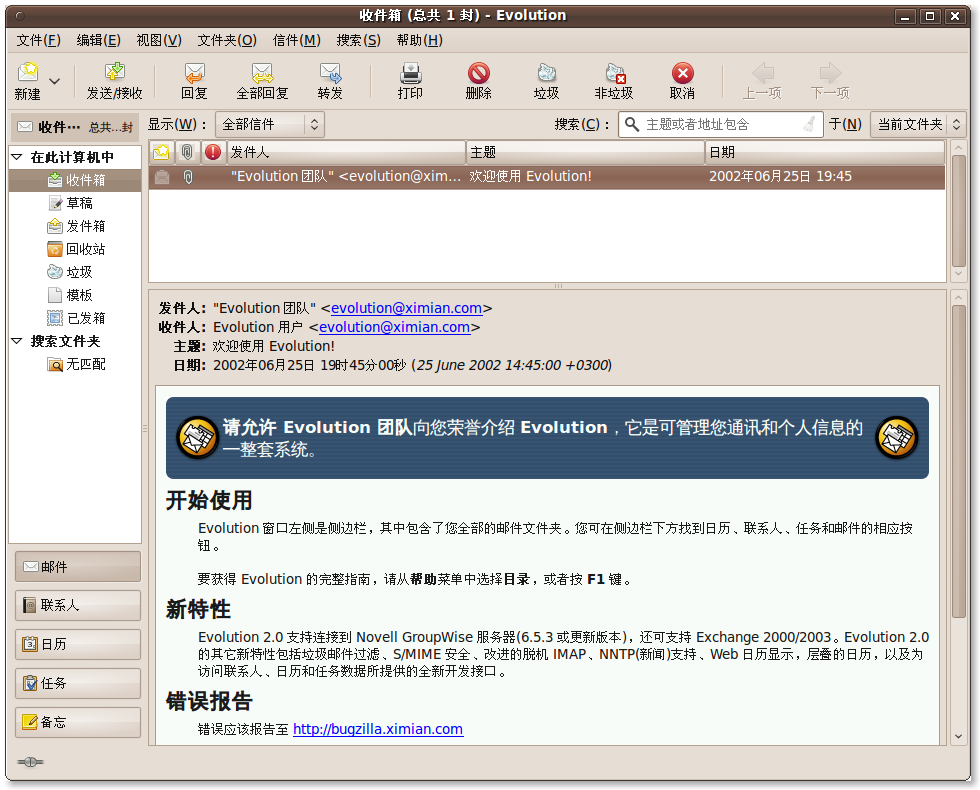This screenshot has width=980, height=790.
Task: Toggle read status icon on Evolution message
Action: pos(162,177)
